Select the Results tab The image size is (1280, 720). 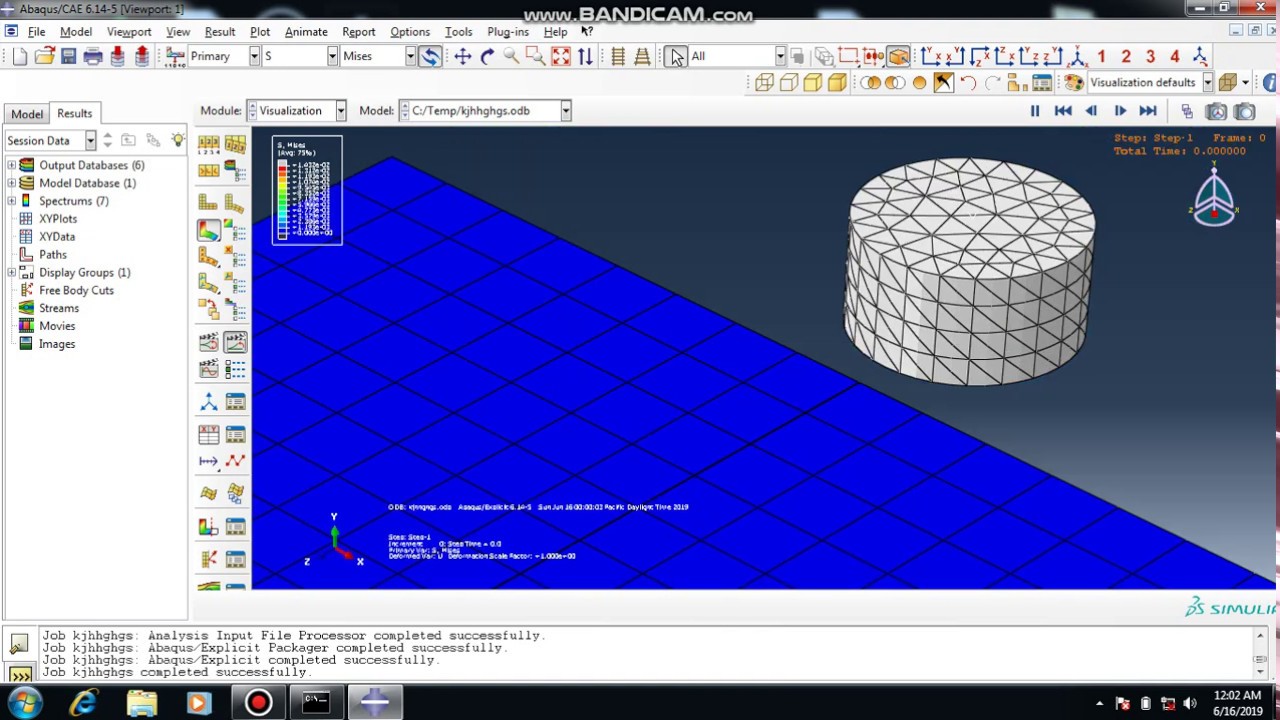point(75,114)
